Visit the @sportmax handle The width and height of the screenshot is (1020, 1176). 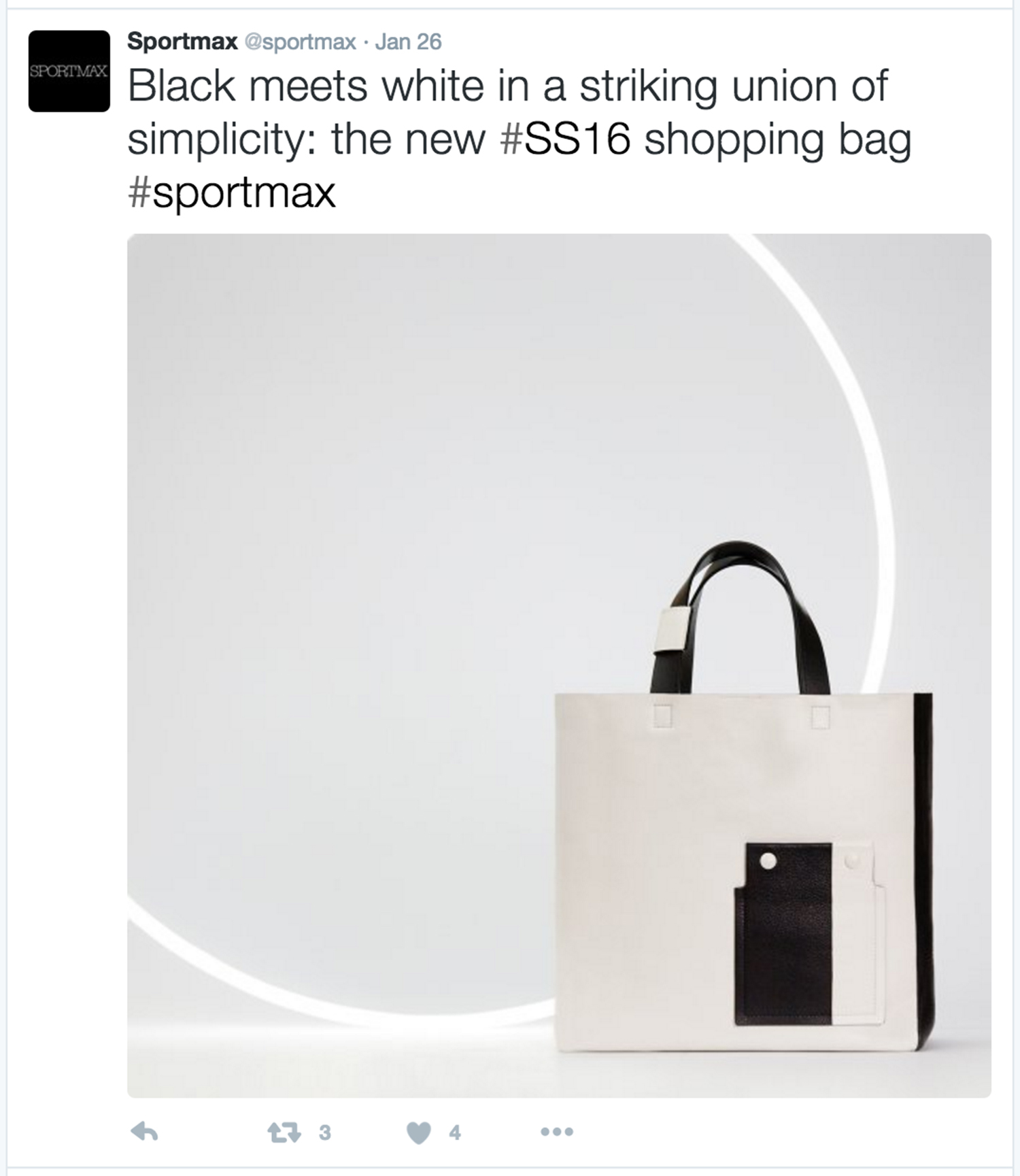point(300,42)
